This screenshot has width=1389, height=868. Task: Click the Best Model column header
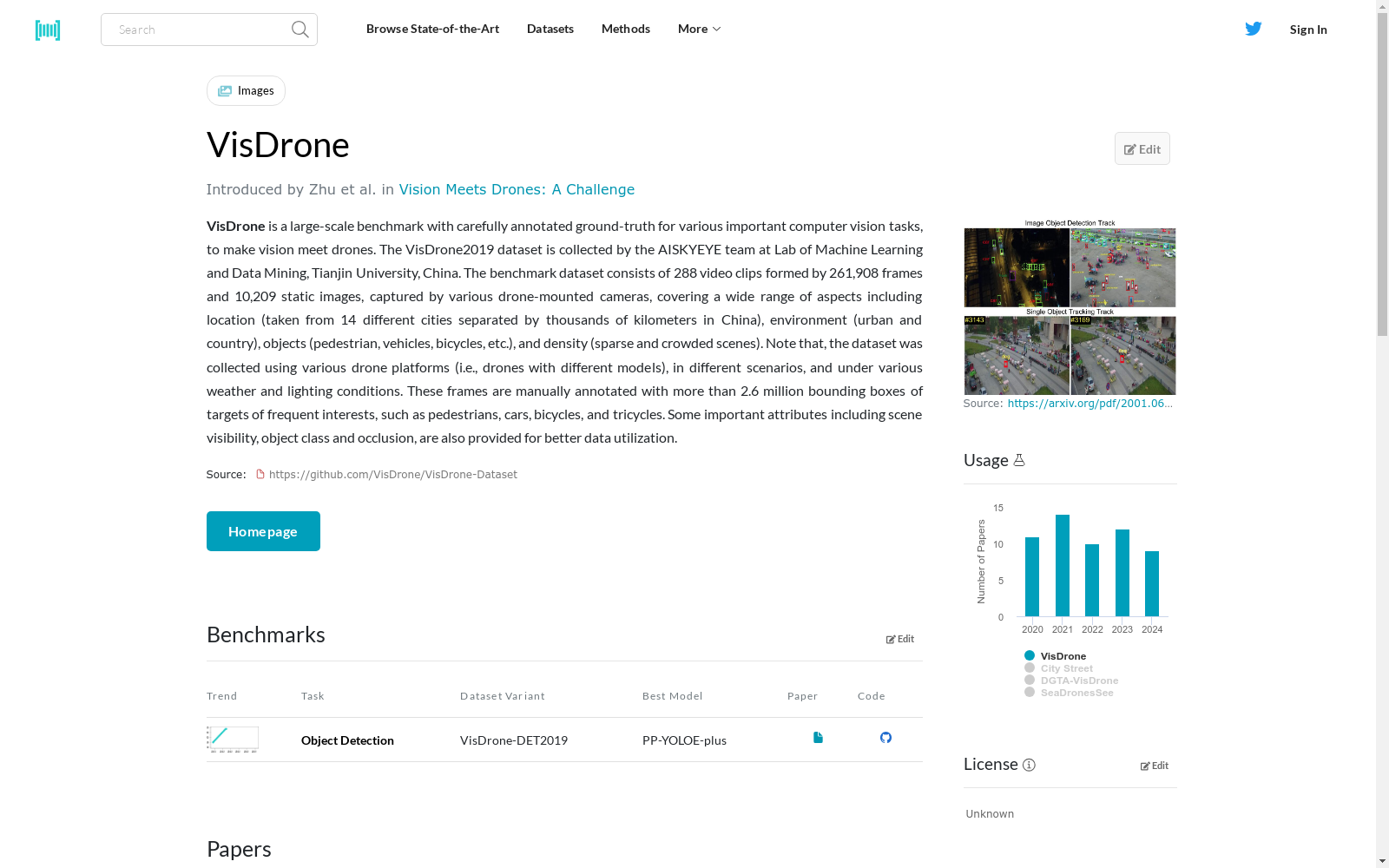(673, 696)
